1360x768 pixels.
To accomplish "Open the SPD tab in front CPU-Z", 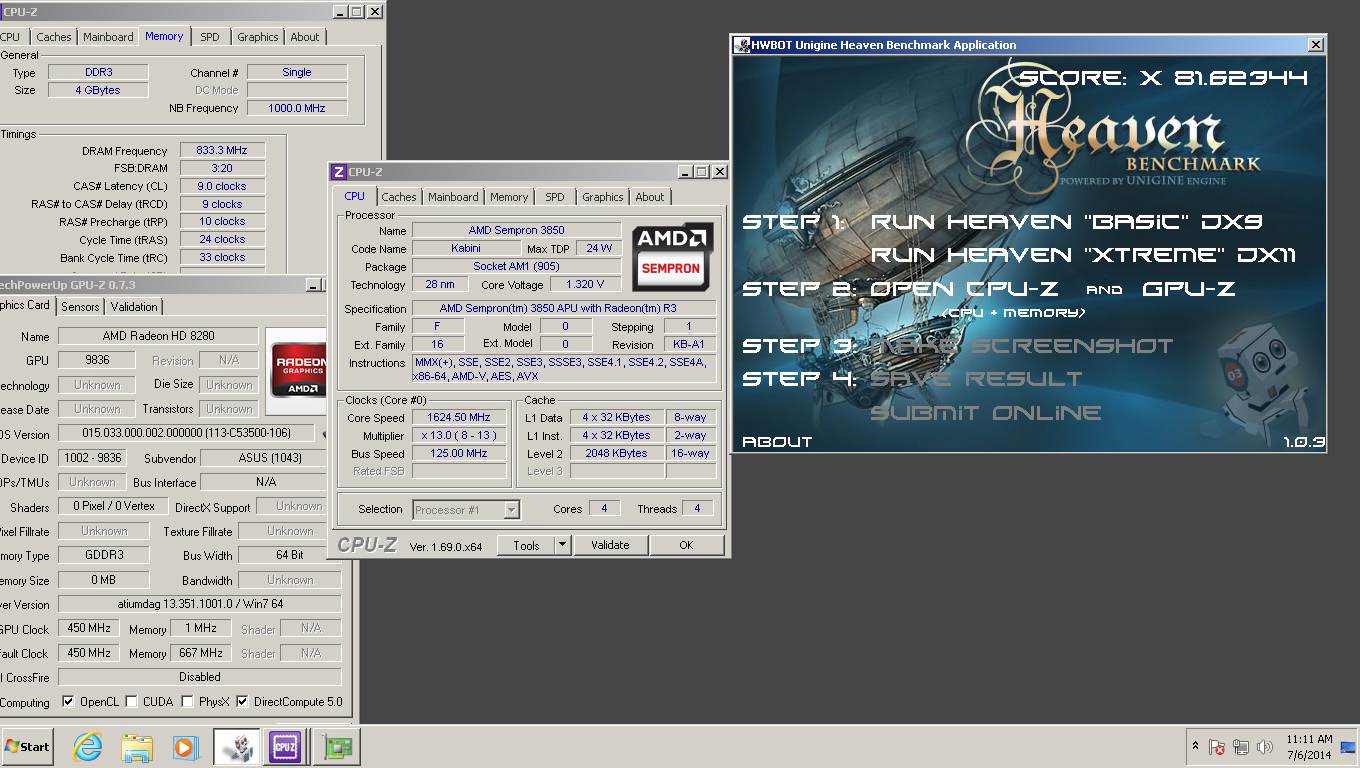I will click(555, 197).
